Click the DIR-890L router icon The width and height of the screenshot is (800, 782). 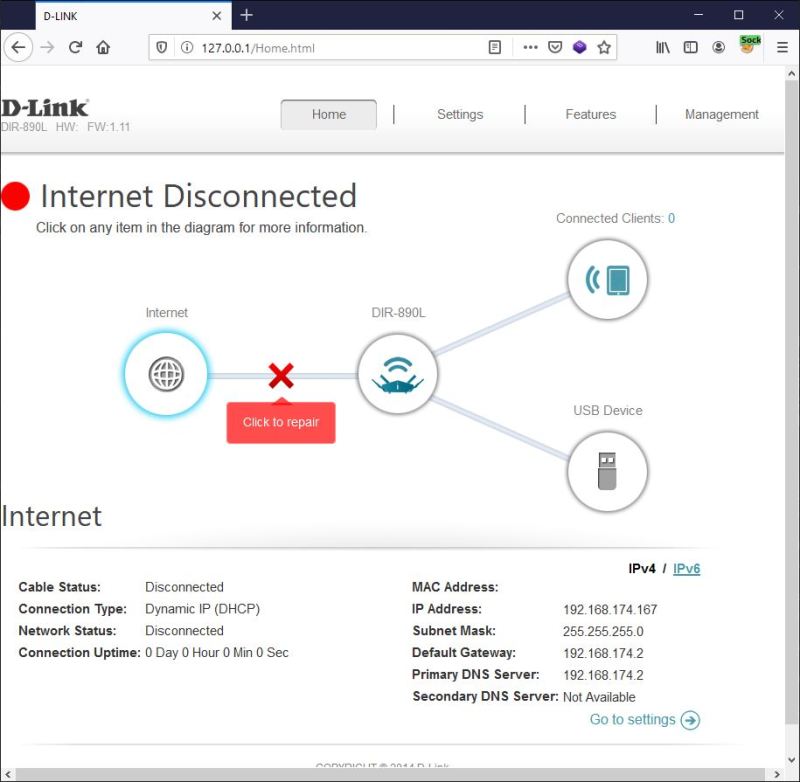click(x=397, y=374)
